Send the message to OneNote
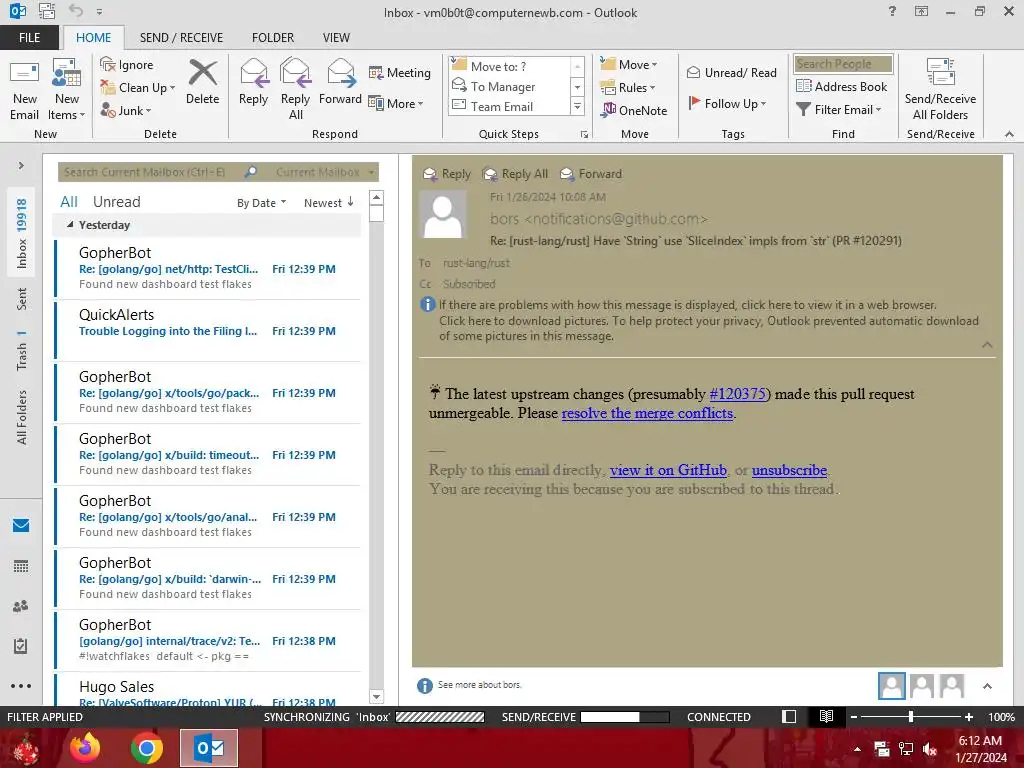The image size is (1024, 768). 634,110
